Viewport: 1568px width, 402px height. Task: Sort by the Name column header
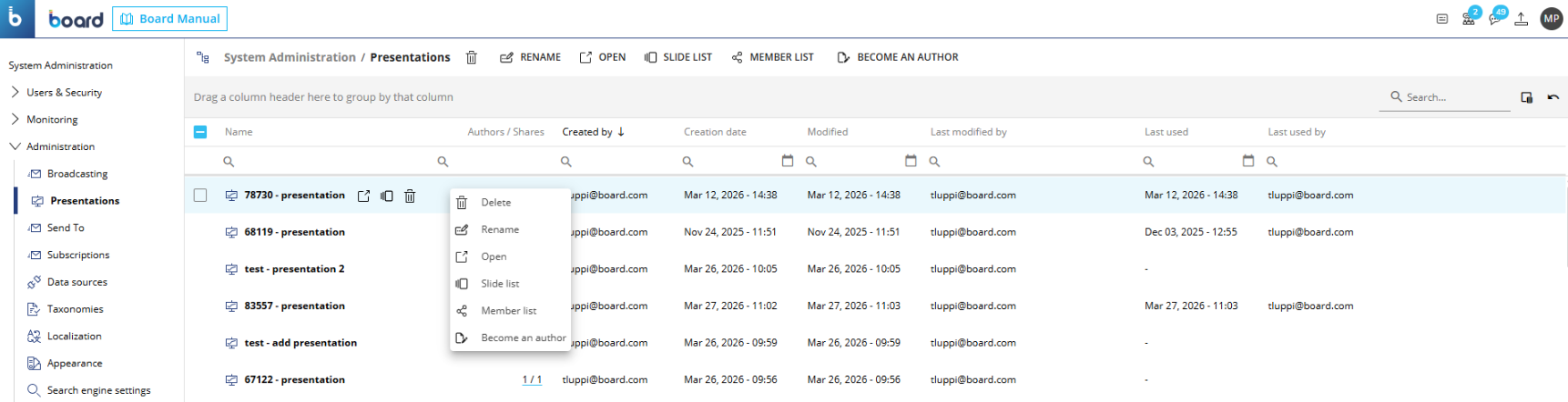pyautogui.click(x=239, y=132)
